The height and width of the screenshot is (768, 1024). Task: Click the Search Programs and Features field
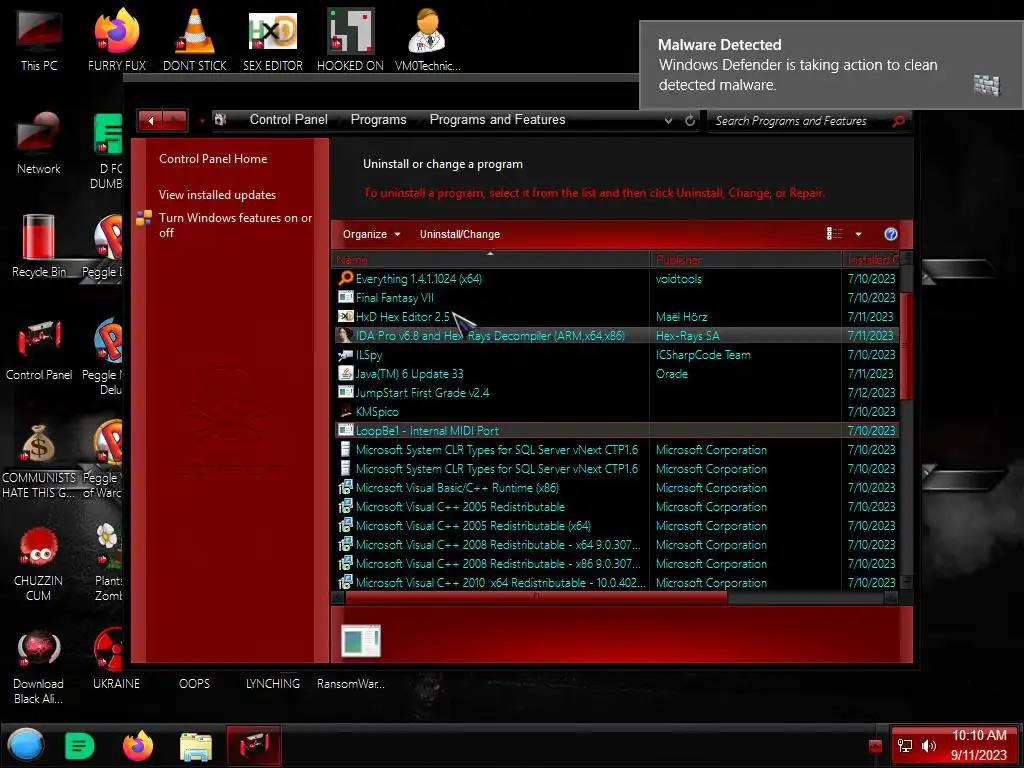[x=802, y=121]
